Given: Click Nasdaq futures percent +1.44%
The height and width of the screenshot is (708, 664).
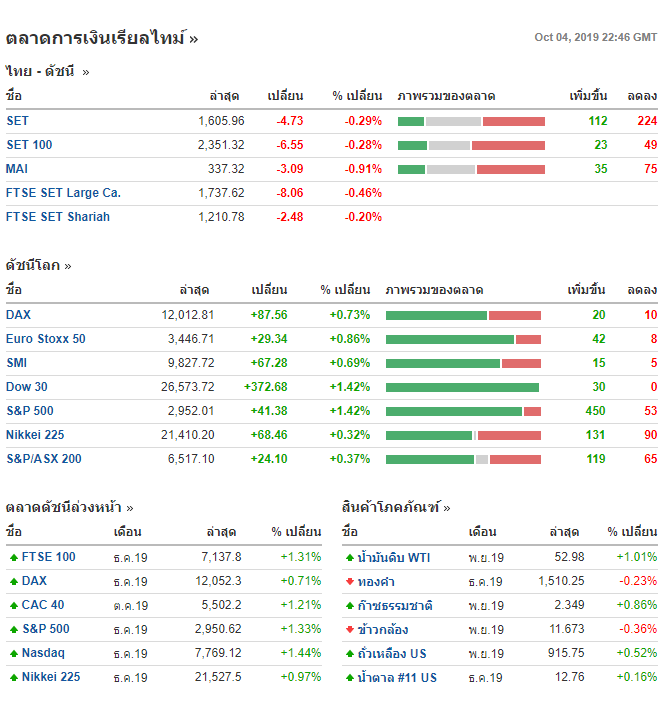Looking at the screenshot, I should point(301,652).
